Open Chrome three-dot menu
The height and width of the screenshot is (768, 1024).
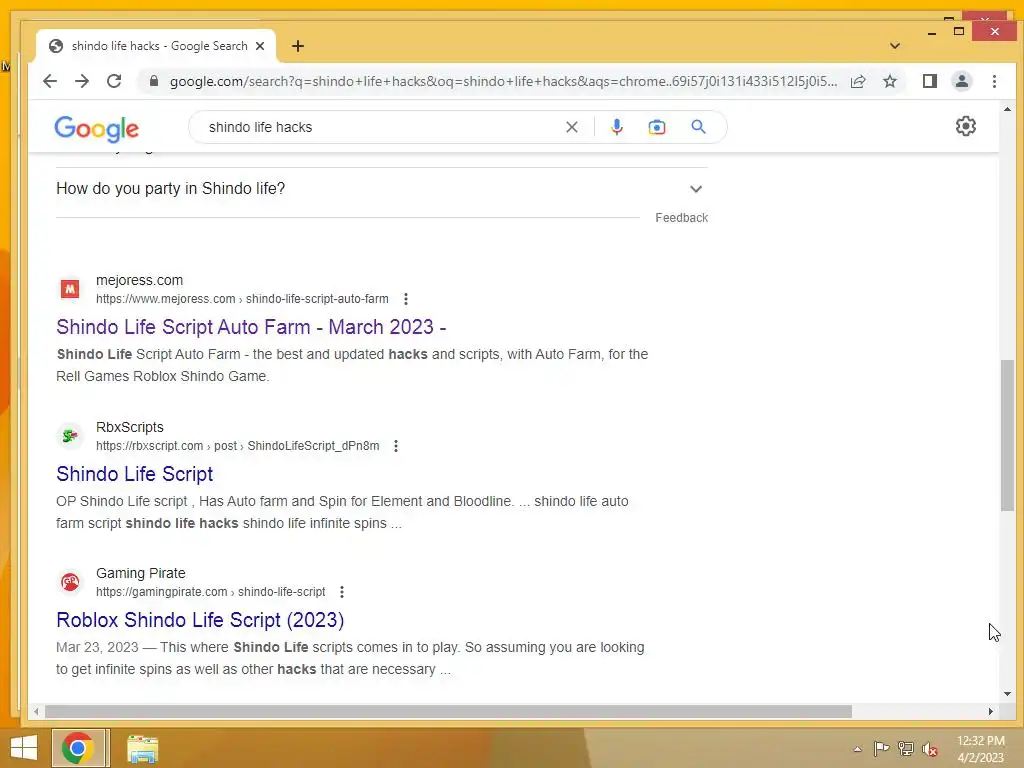994,81
